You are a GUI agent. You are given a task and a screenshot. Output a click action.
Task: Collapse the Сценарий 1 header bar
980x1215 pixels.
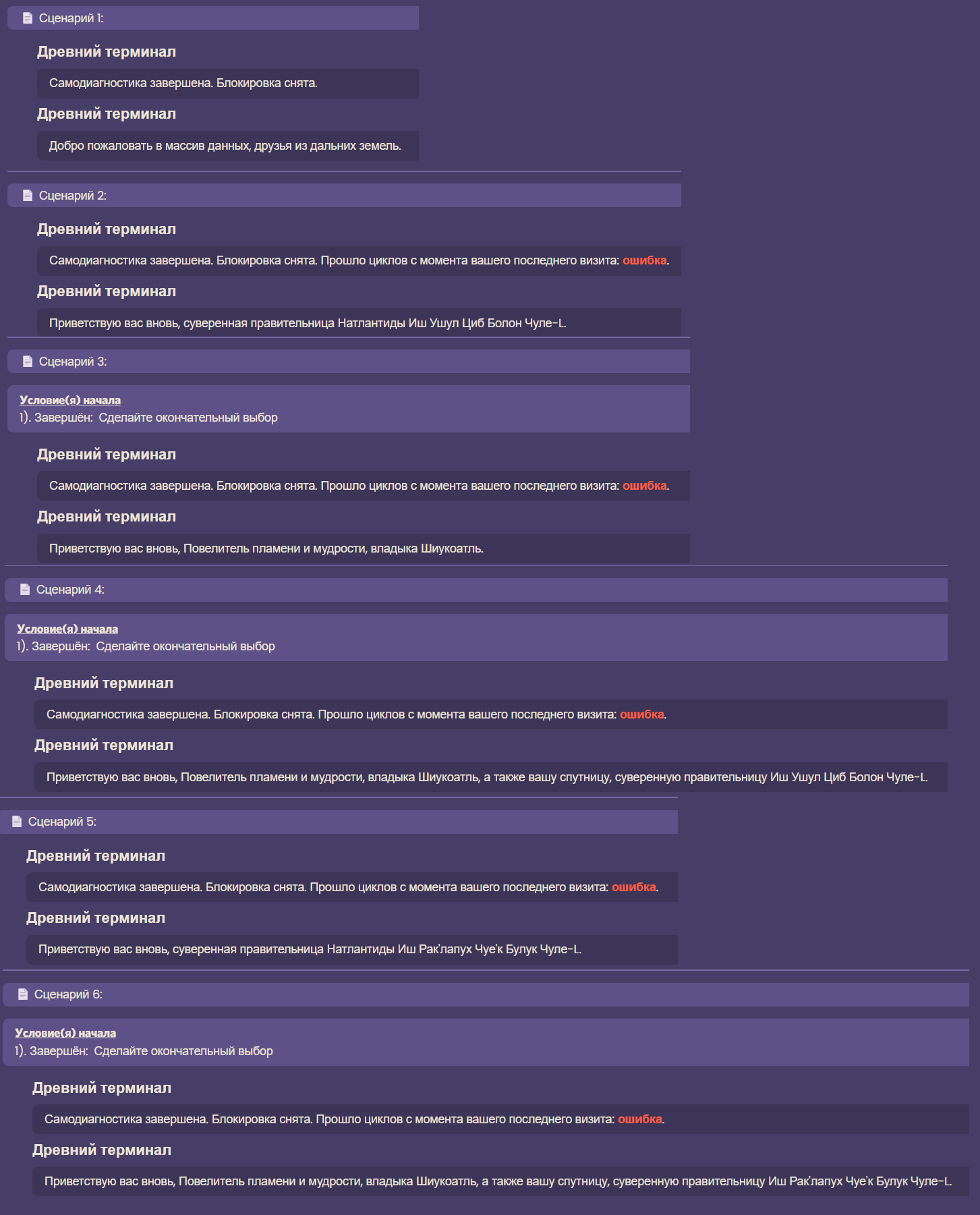(213, 18)
